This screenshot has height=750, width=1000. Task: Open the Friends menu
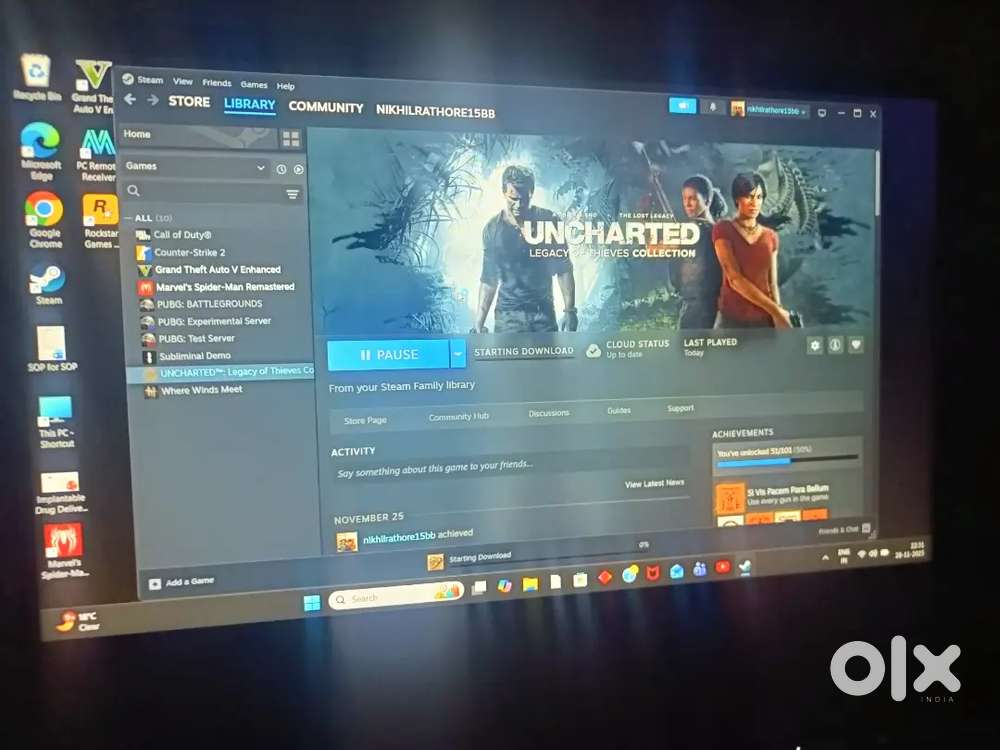[x=216, y=83]
